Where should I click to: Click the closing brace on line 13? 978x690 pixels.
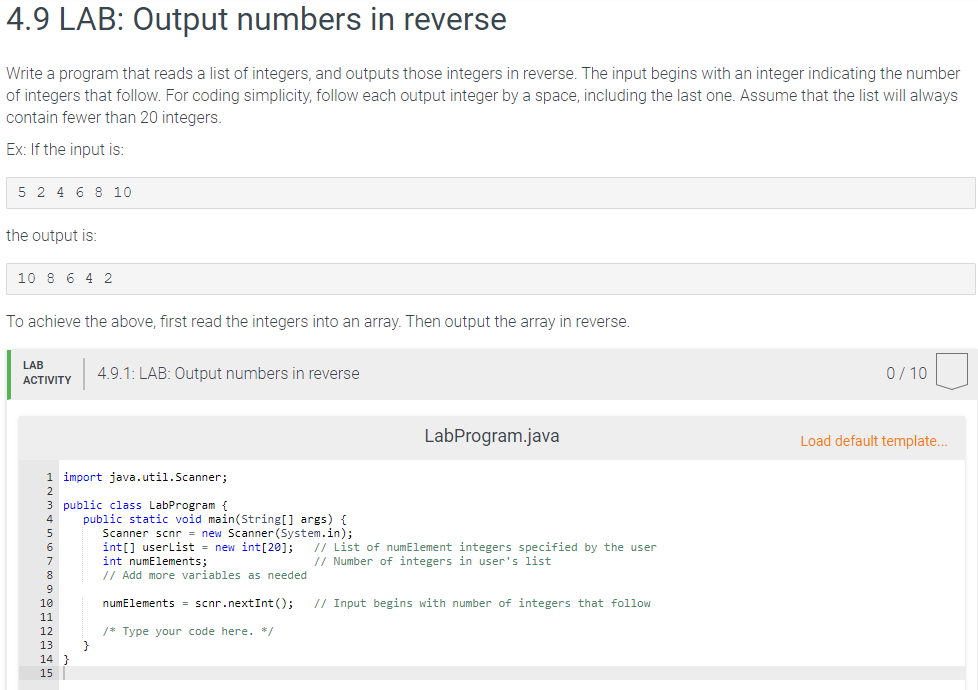[x=86, y=645]
